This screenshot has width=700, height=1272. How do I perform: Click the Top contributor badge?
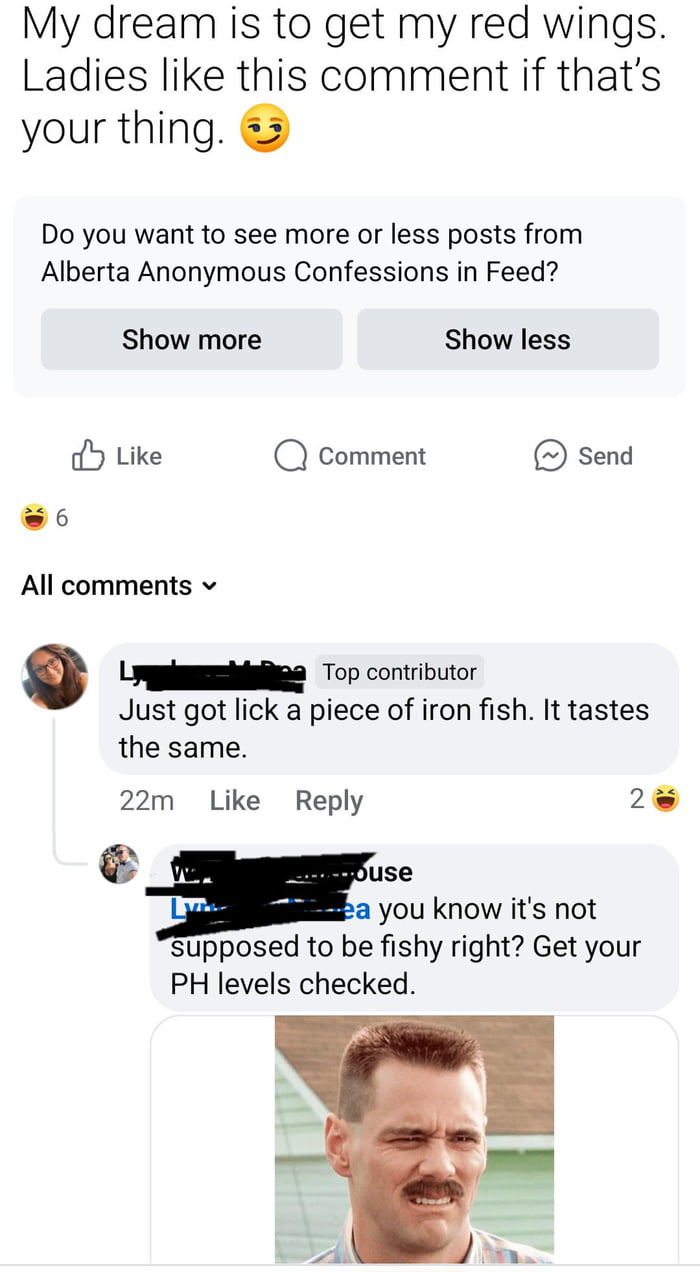point(398,671)
